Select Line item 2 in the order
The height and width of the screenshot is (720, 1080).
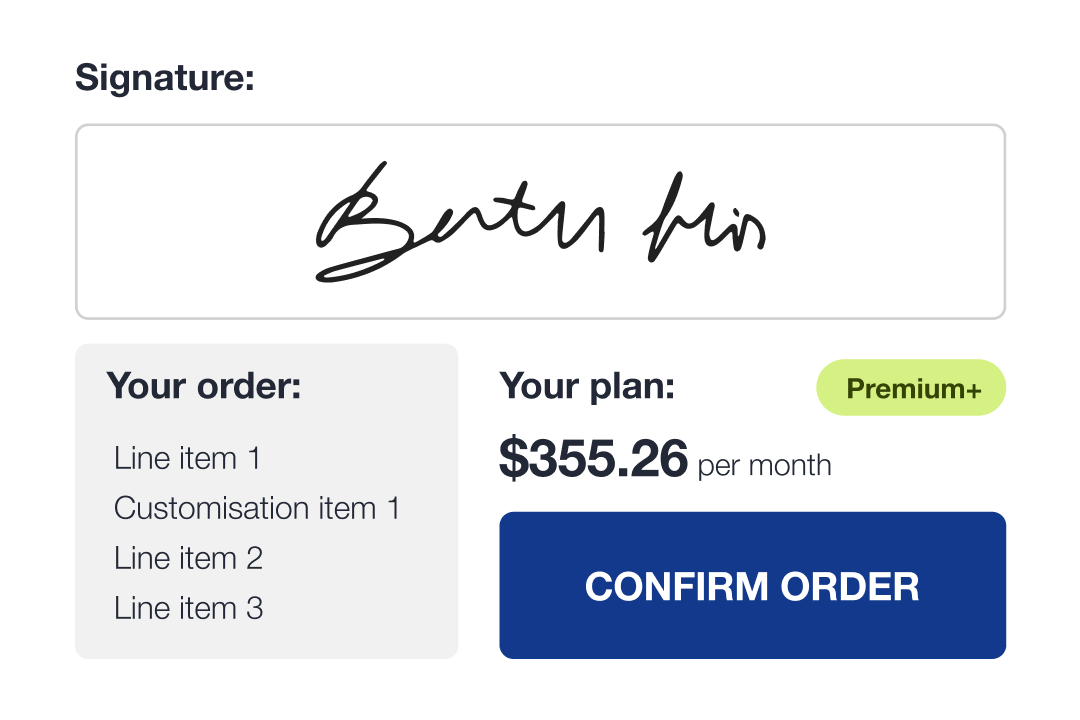[188, 558]
